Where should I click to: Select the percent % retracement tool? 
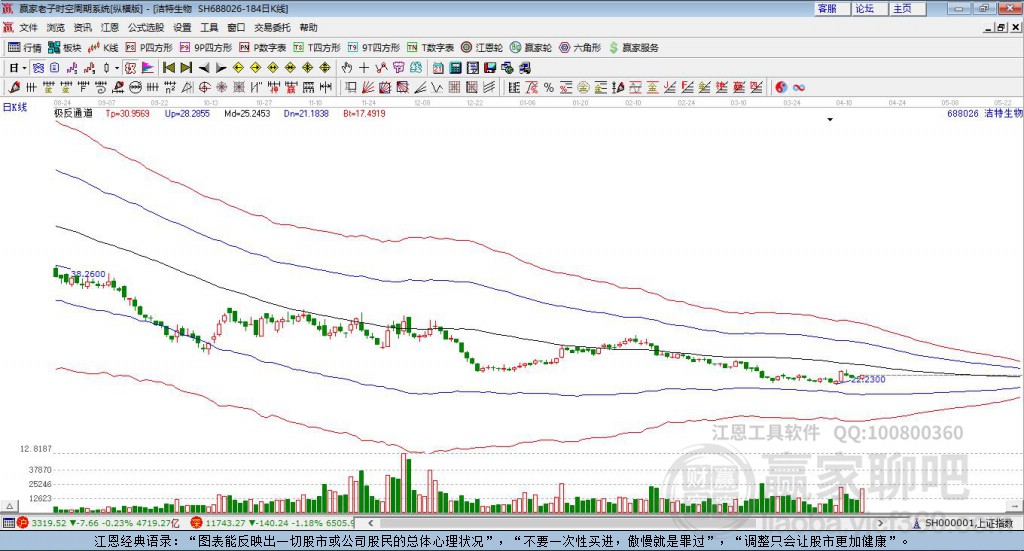point(549,87)
